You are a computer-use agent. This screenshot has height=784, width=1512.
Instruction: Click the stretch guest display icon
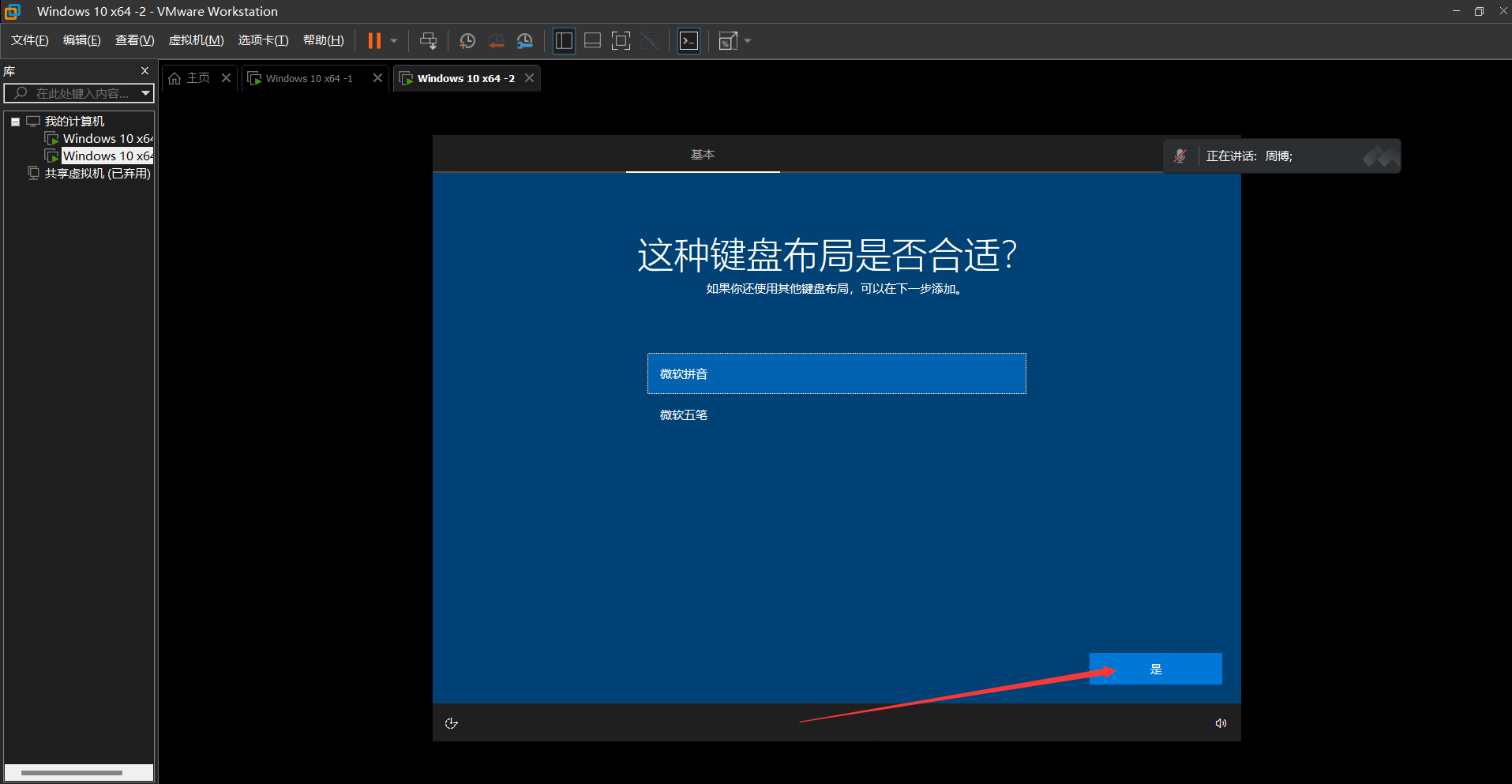(728, 41)
